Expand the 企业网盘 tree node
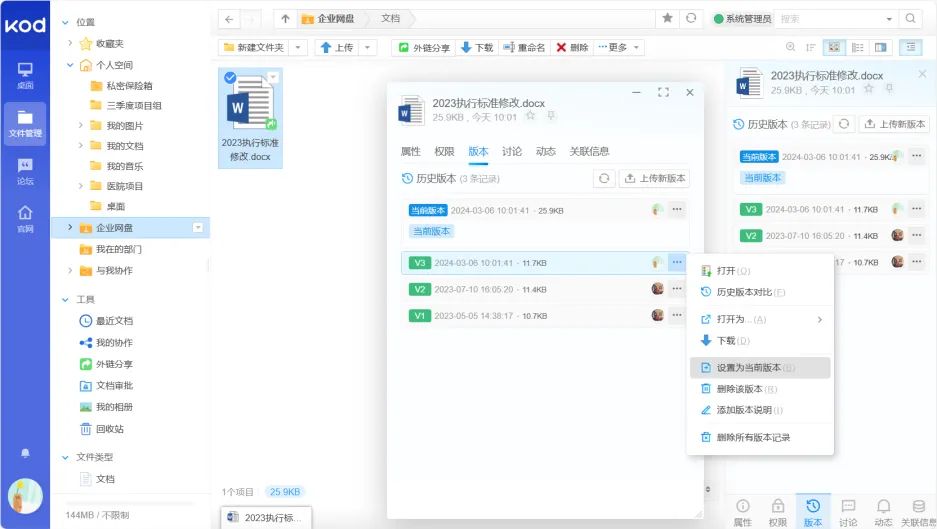The height and width of the screenshot is (529, 937). (x=70, y=227)
